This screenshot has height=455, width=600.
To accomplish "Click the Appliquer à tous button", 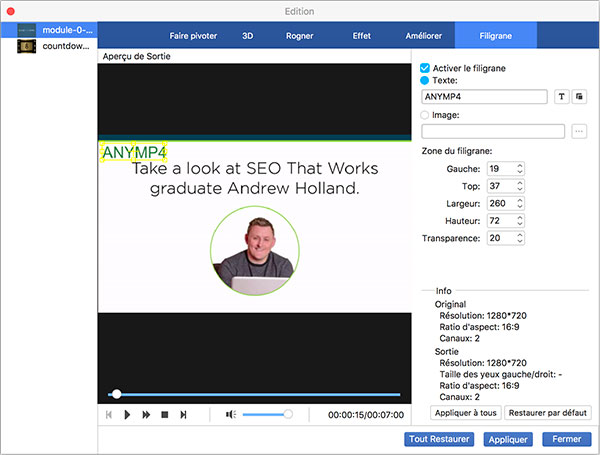I will tap(464, 413).
